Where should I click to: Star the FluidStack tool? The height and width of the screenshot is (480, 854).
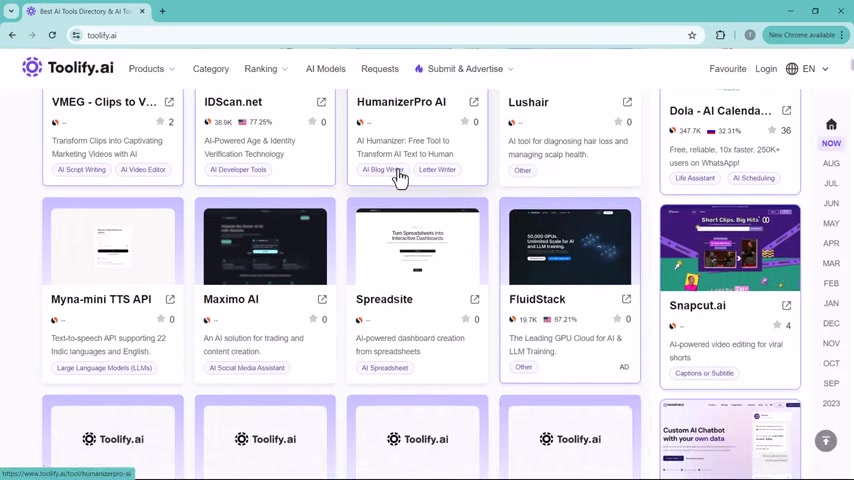(x=617, y=319)
